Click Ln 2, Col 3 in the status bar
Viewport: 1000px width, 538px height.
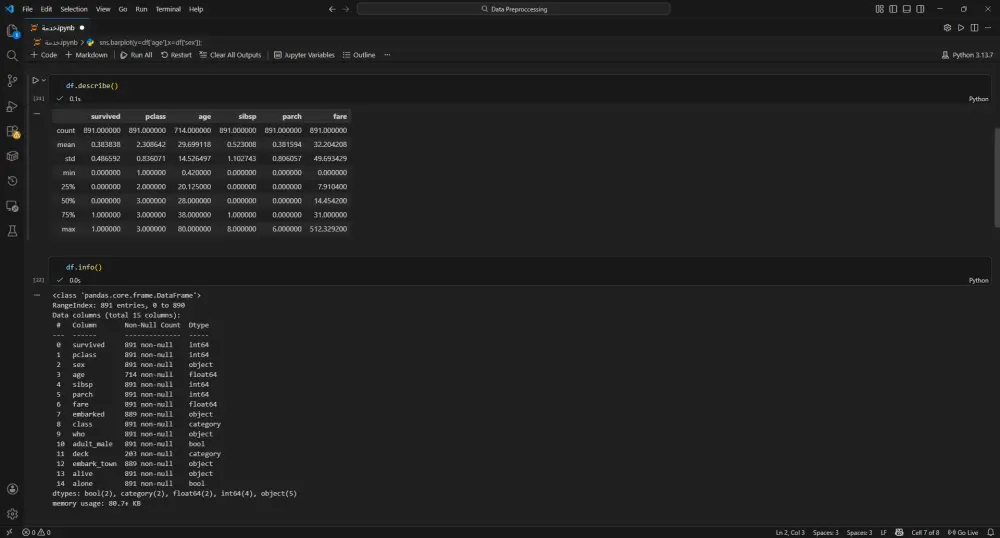click(790, 532)
